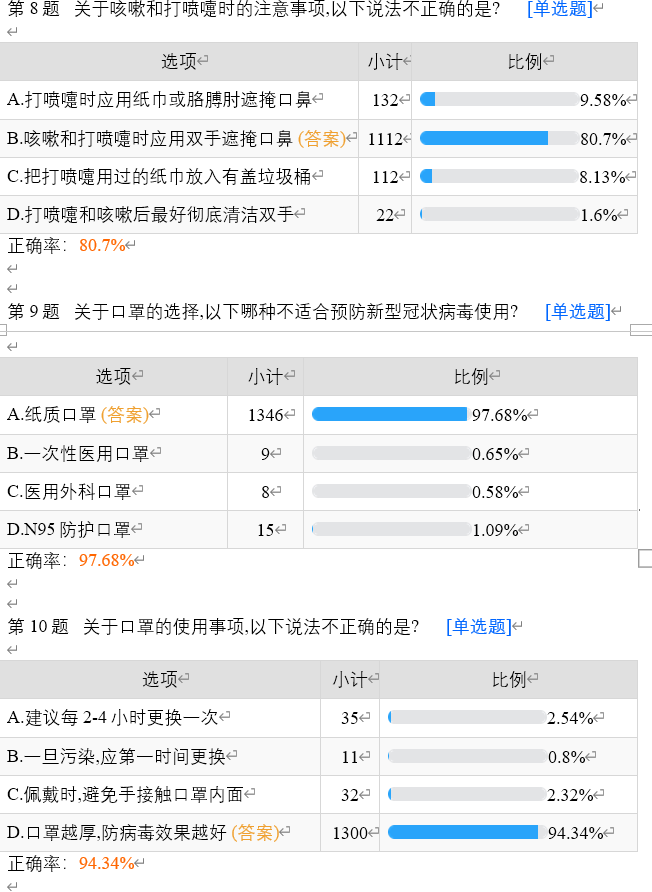The image size is (652, 892).
Task: Click the 小计 header in question 9 table
Action: pos(265,377)
